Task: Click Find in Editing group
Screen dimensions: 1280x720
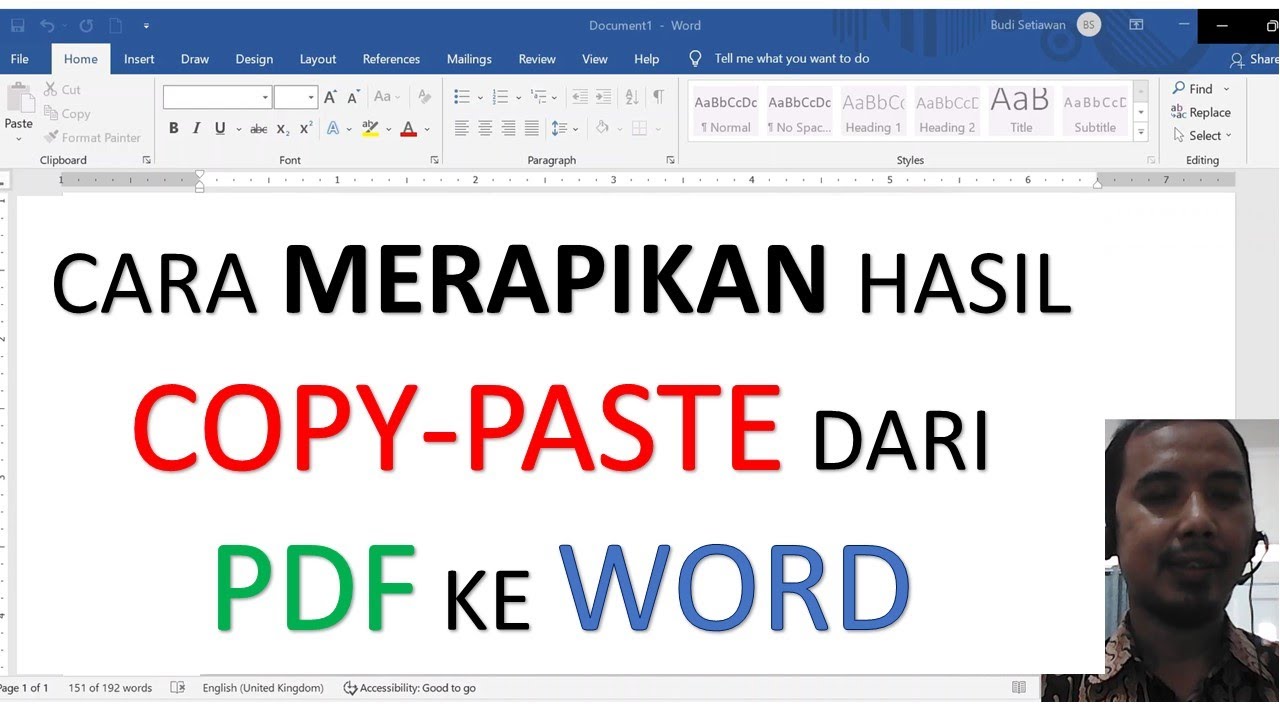Action: 1193,89
